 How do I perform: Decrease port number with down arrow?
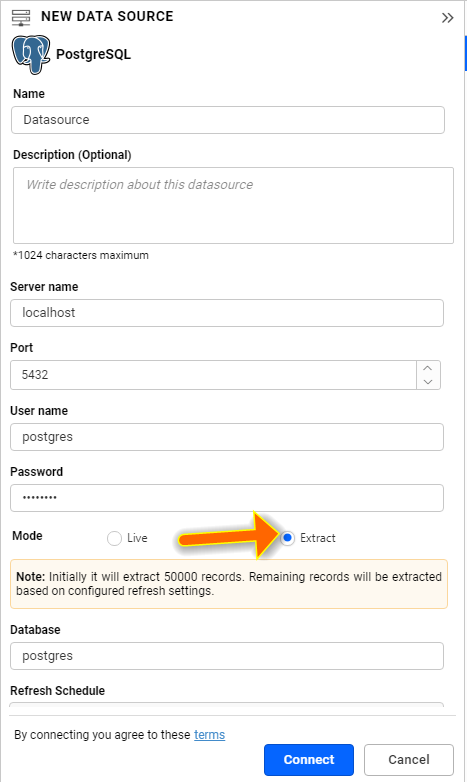coord(428,382)
